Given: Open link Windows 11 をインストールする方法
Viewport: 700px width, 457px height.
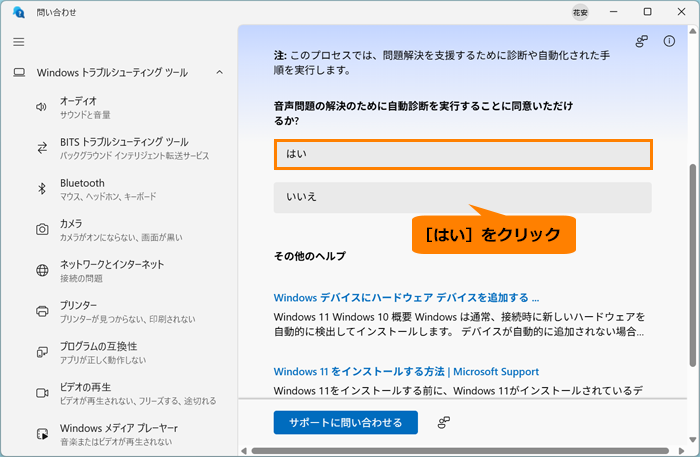Looking at the screenshot, I should point(406,371).
